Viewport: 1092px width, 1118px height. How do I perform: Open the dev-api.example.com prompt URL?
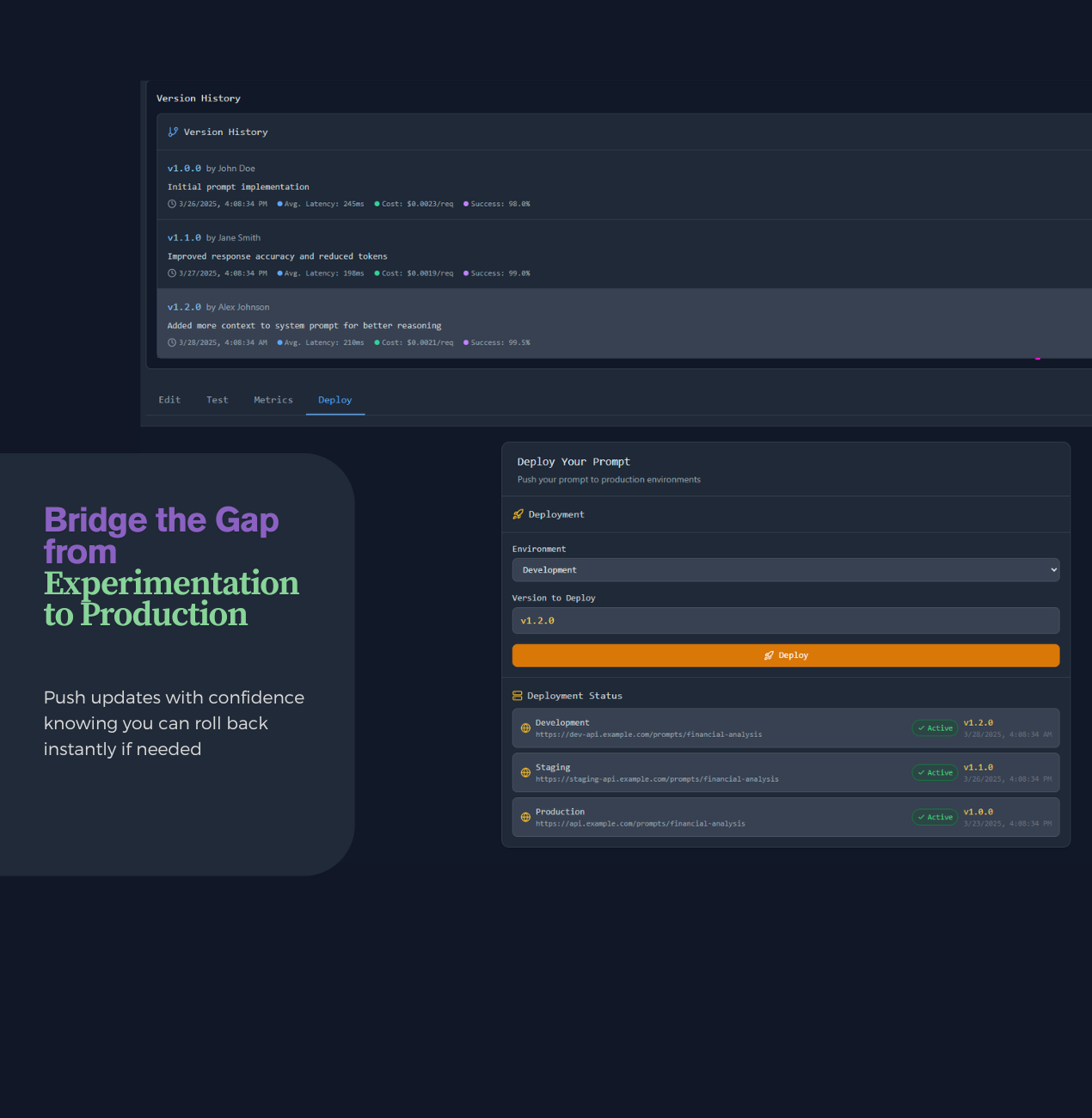tap(648, 734)
